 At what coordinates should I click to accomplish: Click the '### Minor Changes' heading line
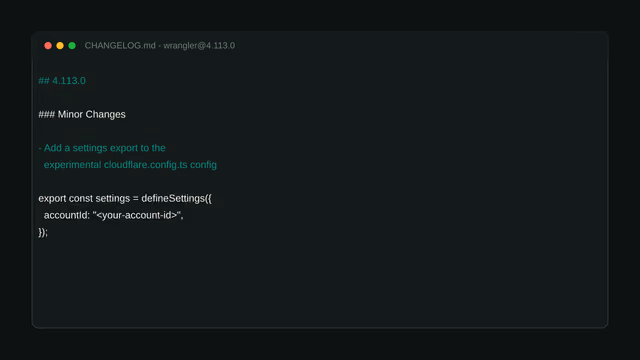tap(82, 114)
